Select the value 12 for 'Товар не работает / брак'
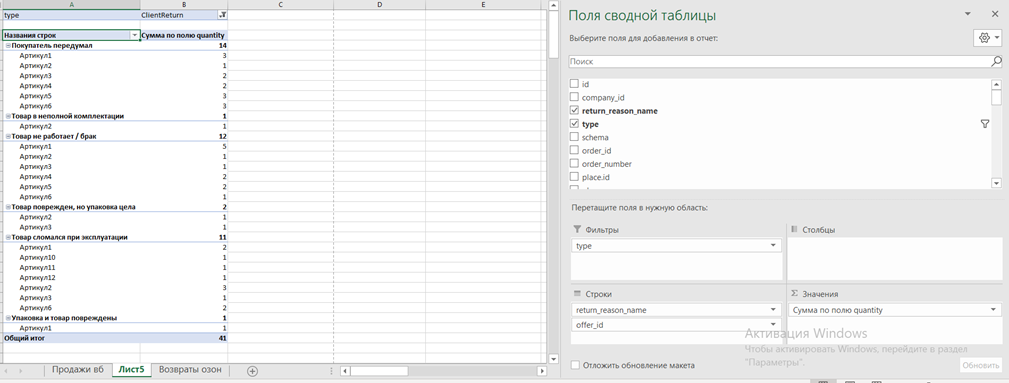Viewport: 1009px width, 383px height. click(x=184, y=136)
